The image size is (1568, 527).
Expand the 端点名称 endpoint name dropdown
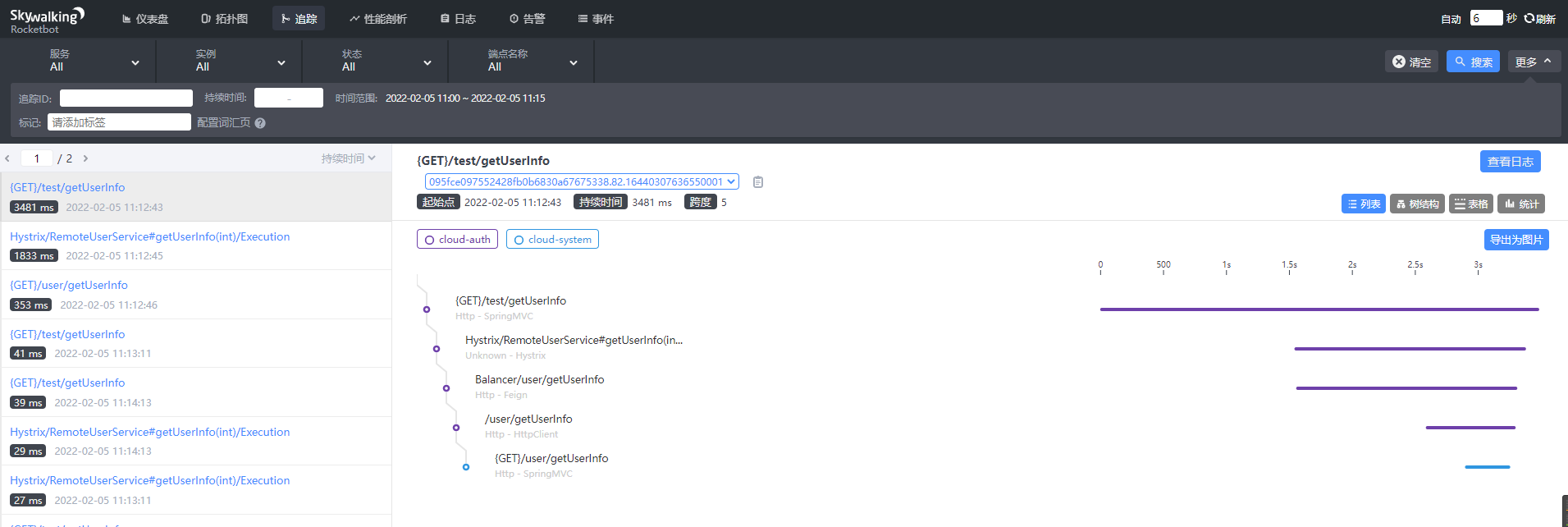coord(533,61)
